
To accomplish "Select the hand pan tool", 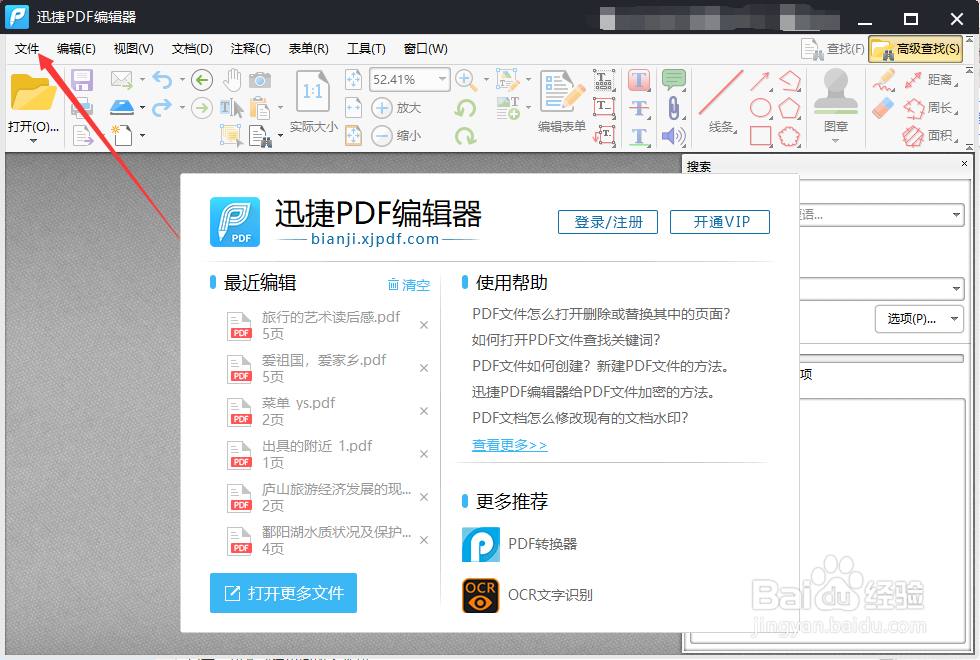I will point(232,79).
